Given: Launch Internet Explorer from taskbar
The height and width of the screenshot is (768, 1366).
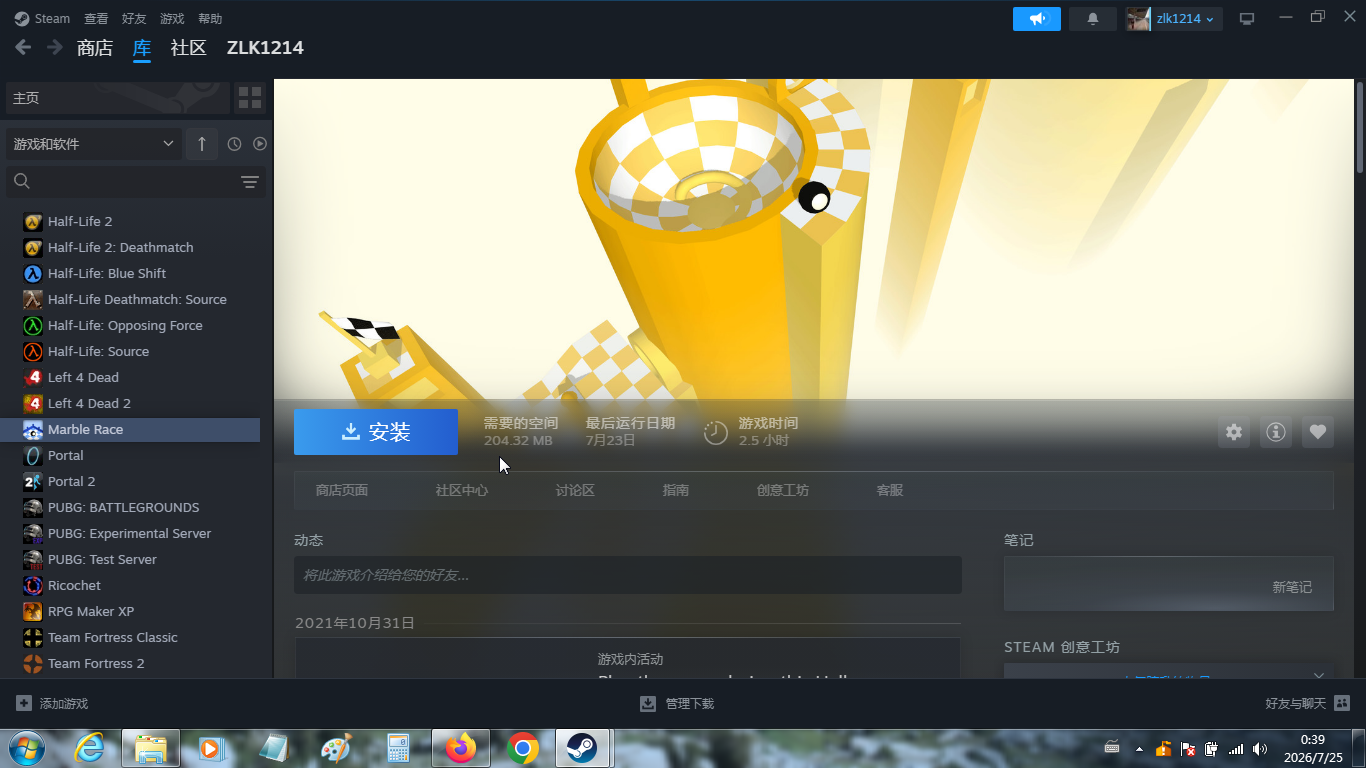Looking at the screenshot, I should (x=90, y=748).
